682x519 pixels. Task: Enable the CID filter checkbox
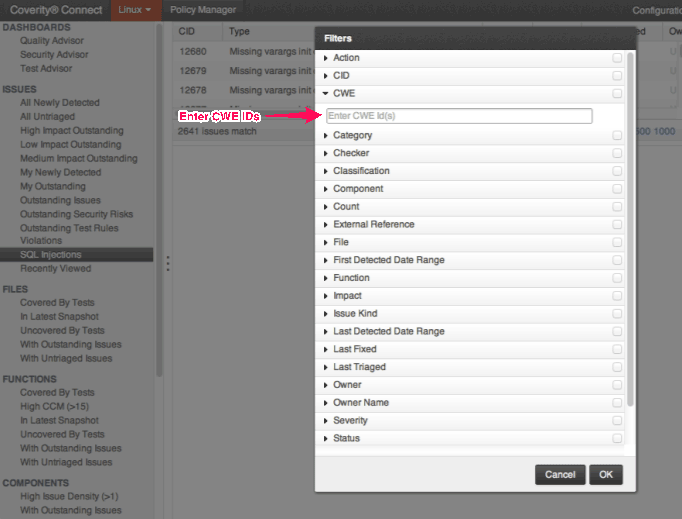(617, 76)
